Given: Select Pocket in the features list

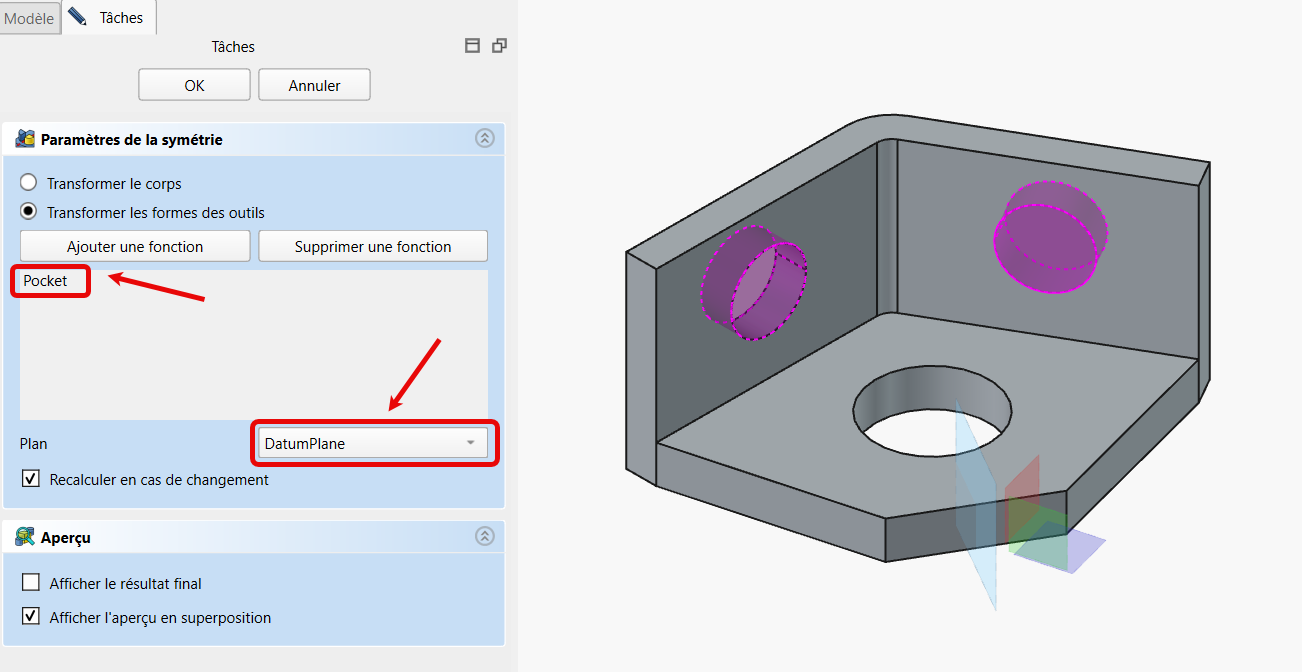Looking at the screenshot, I should pyautogui.click(x=46, y=281).
